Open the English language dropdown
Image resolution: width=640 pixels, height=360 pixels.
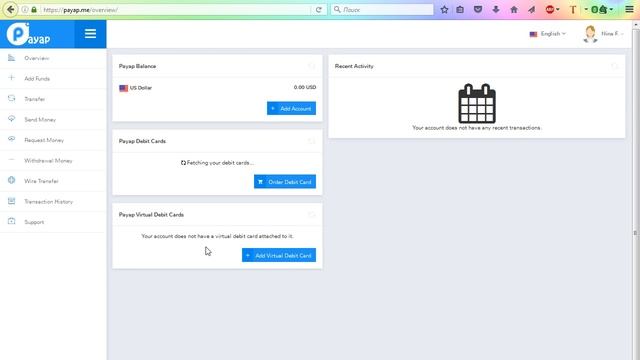[x=547, y=34]
